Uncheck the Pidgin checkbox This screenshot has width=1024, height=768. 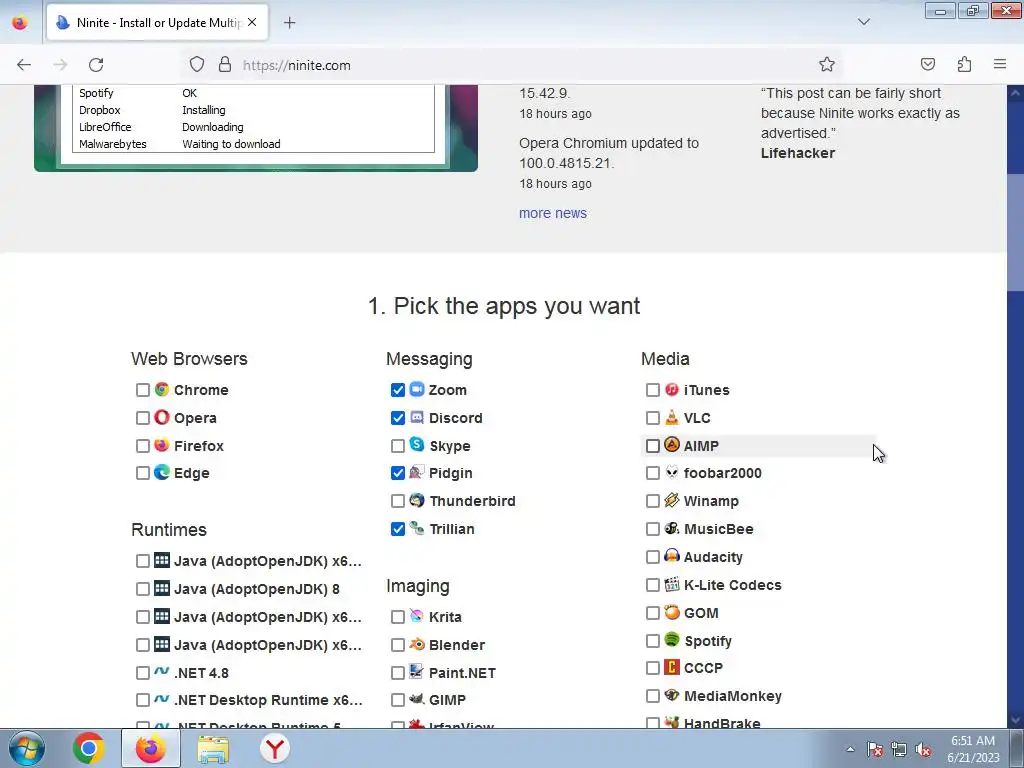(398, 473)
